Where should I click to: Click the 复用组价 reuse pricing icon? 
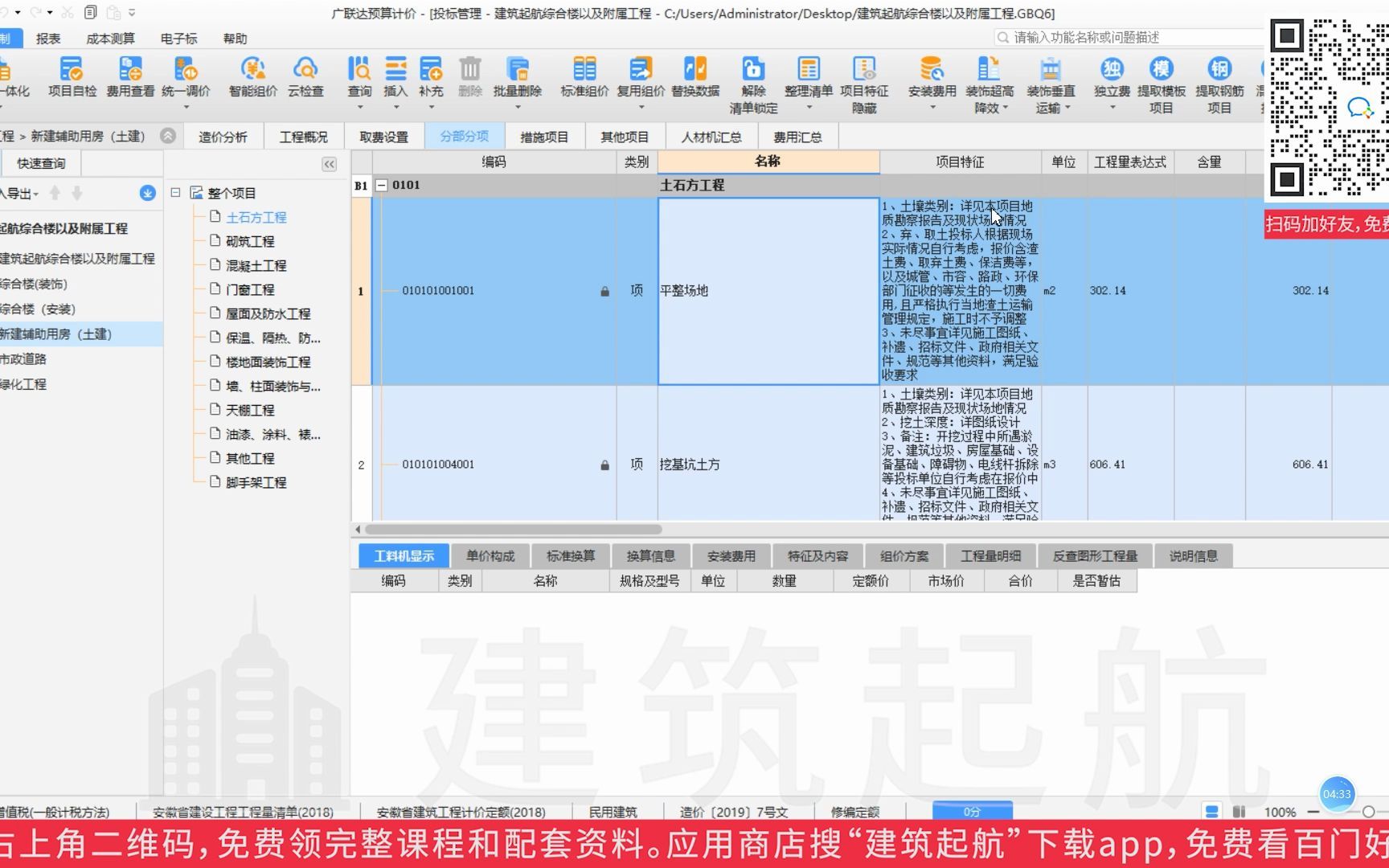pos(641,77)
